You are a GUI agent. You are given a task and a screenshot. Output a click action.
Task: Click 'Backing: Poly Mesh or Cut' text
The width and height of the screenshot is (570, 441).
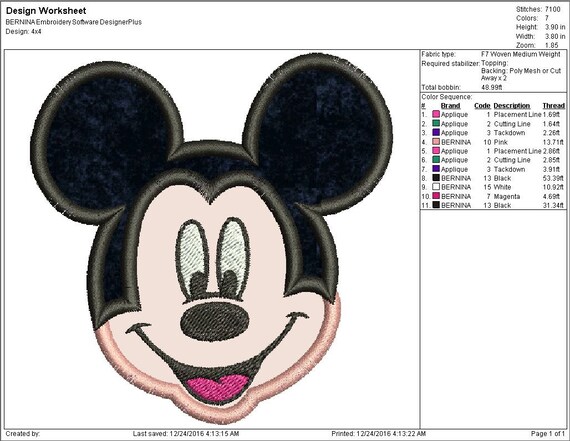coord(521,71)
